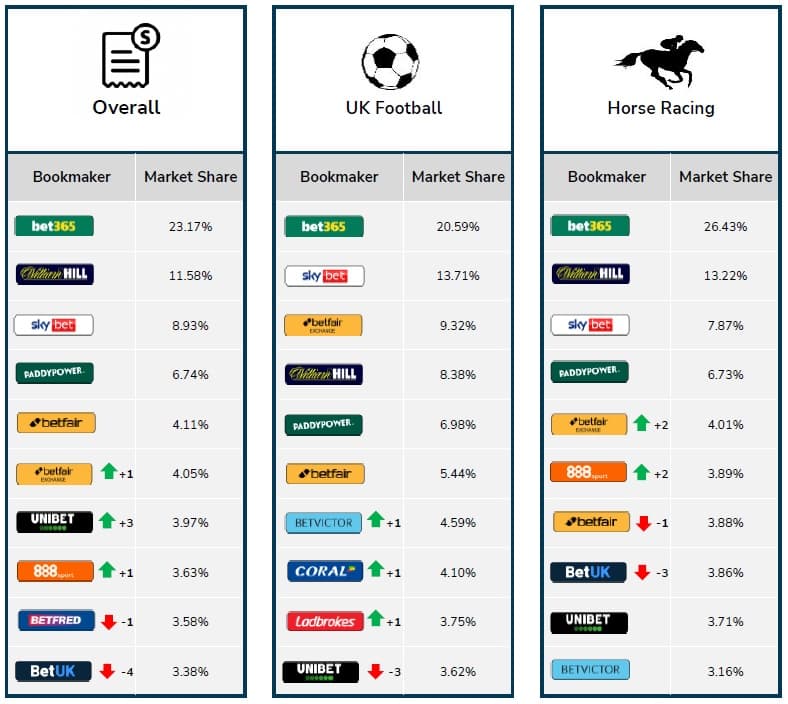Click Sky Bet logo in UK Football table
Image resolution: width=788 pixels, height=704 pixels.
pos(325,276)
